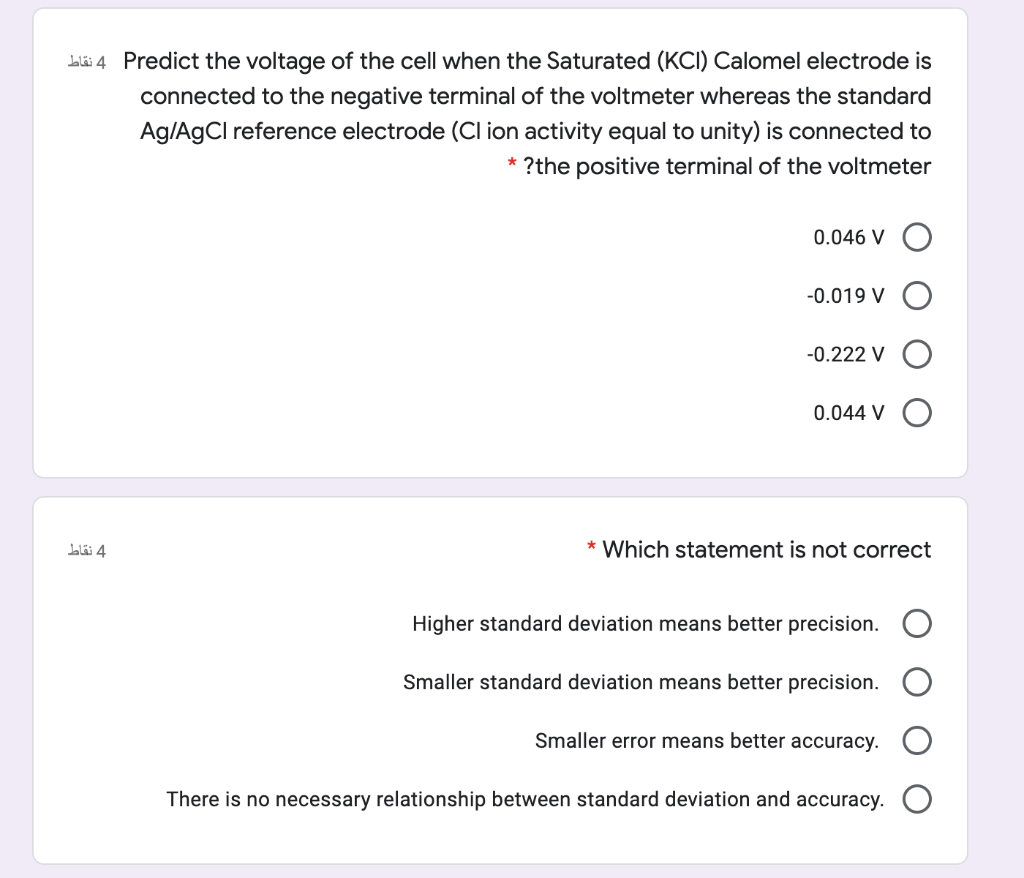Click the '0.046 V' answer label text
Image resolution: width=1024 pixels, height=878 pixels.
pyautogui.click(x=848, y=237)
